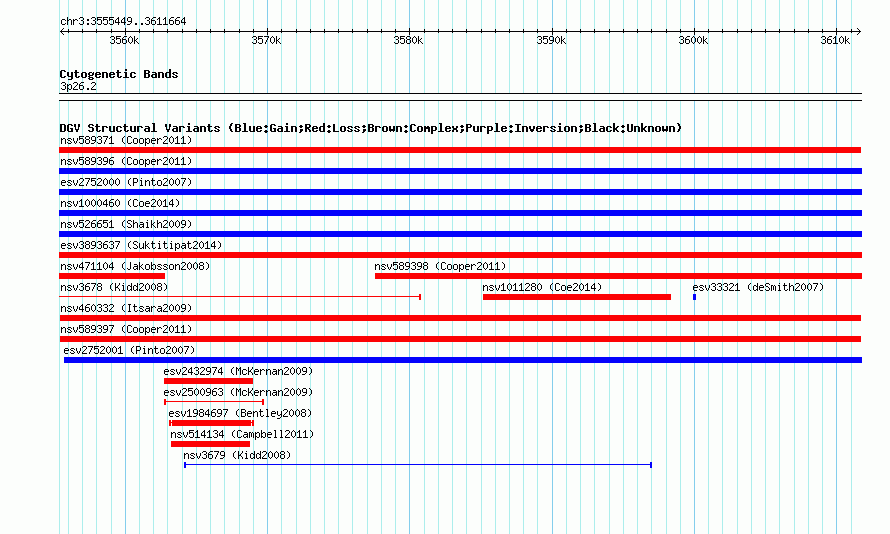Screen dimensions: 890x534
Task: Open esv2752000 (Pinto2007) variant label
Action: click(x=126, y=182)
